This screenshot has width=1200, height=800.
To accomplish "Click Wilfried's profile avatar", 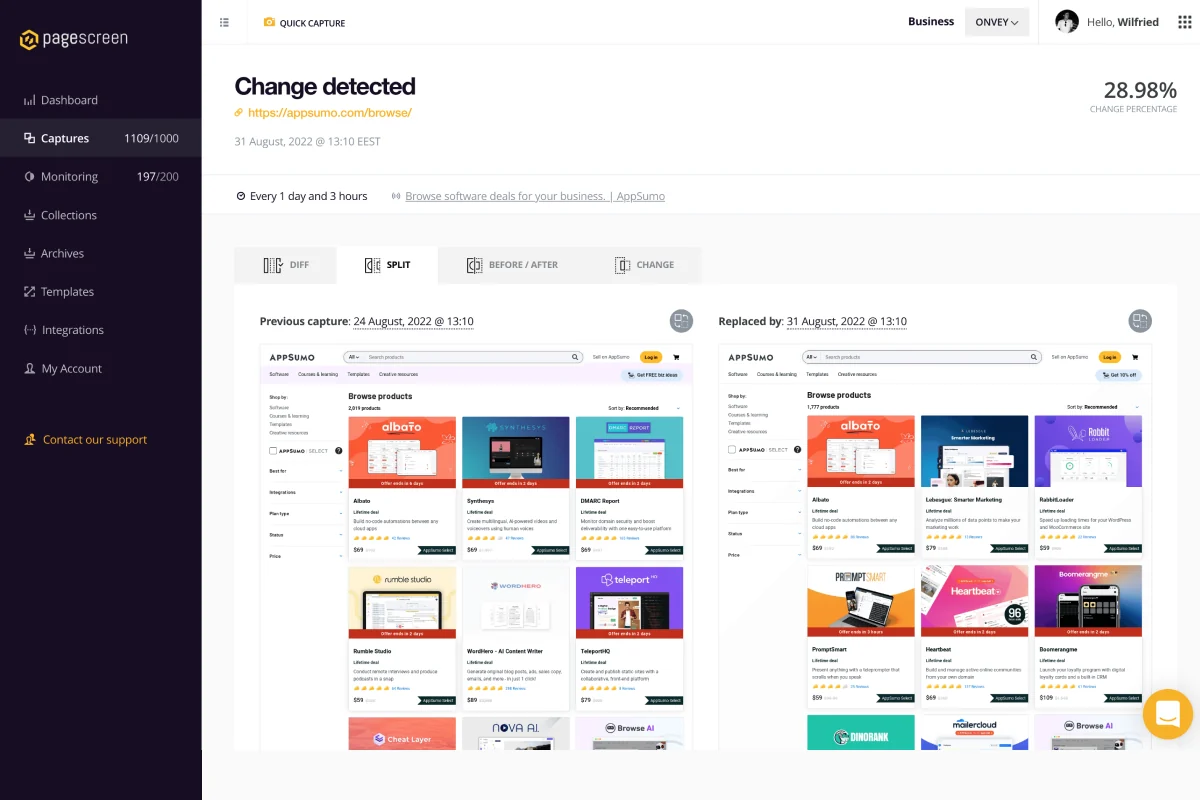I will tap(1067, 22).
